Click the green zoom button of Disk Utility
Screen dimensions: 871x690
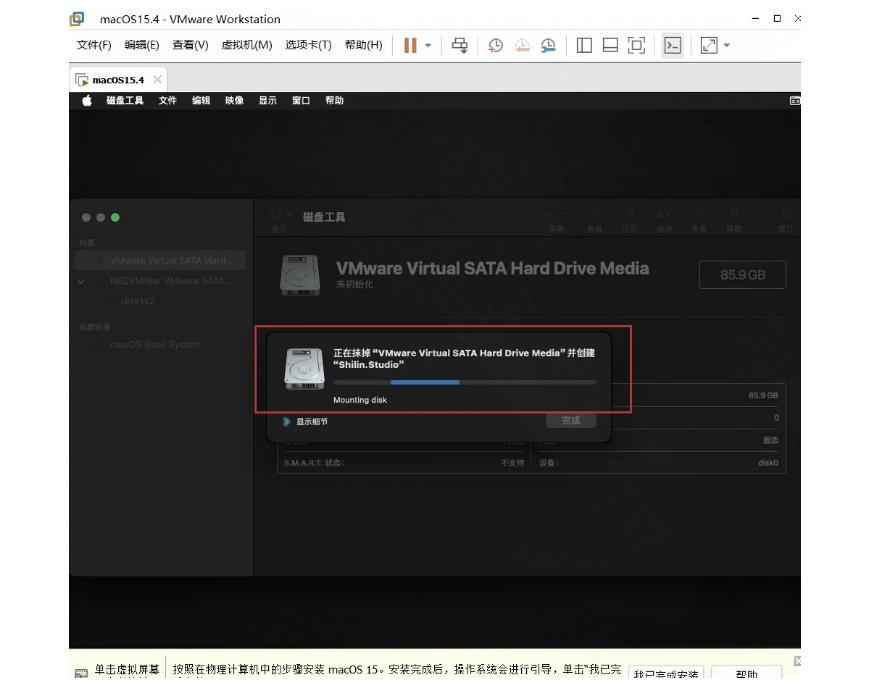coord(115,218)
